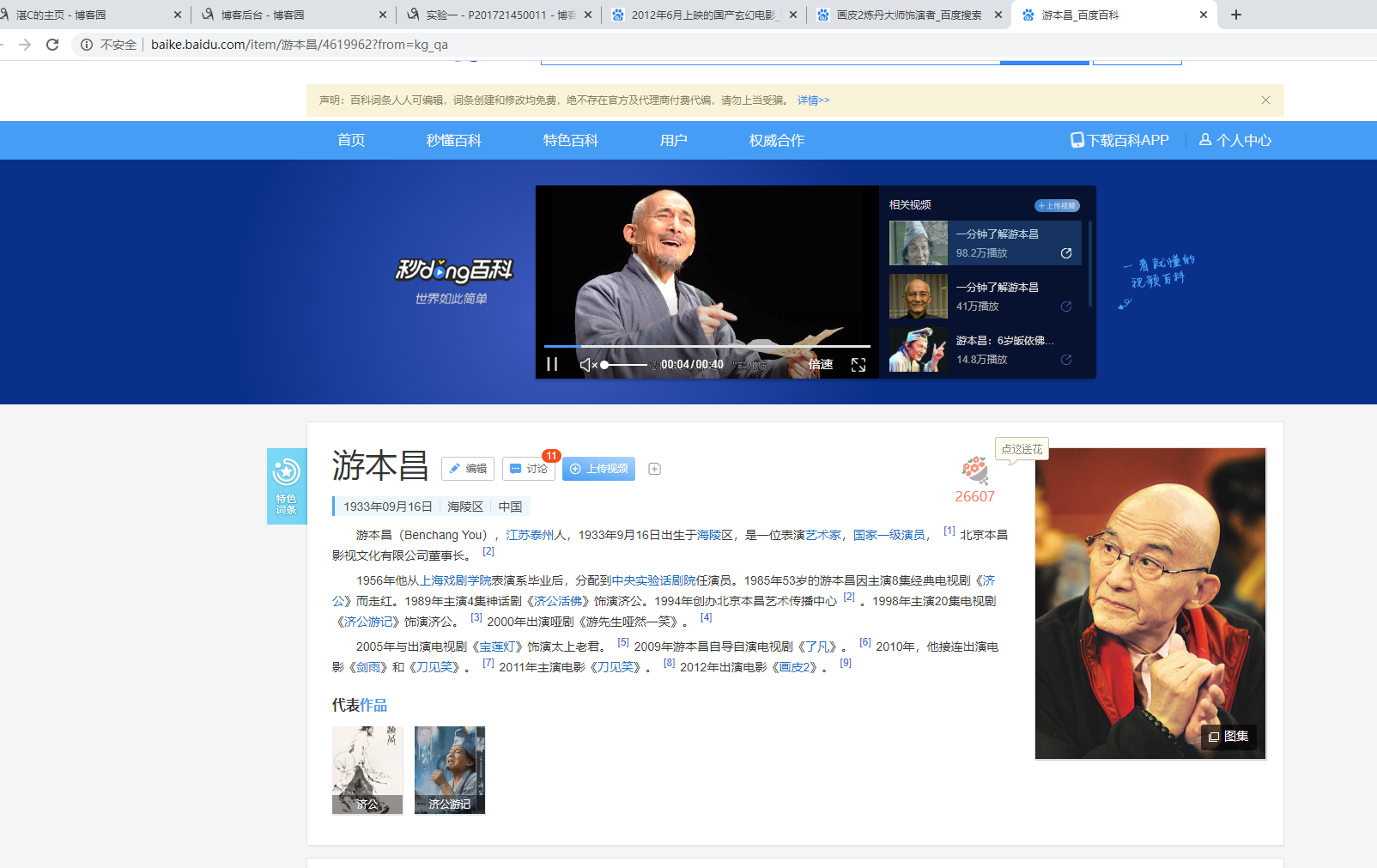Open the 艺术家 link
The image size is (1377, 868).
pos(823,535)
